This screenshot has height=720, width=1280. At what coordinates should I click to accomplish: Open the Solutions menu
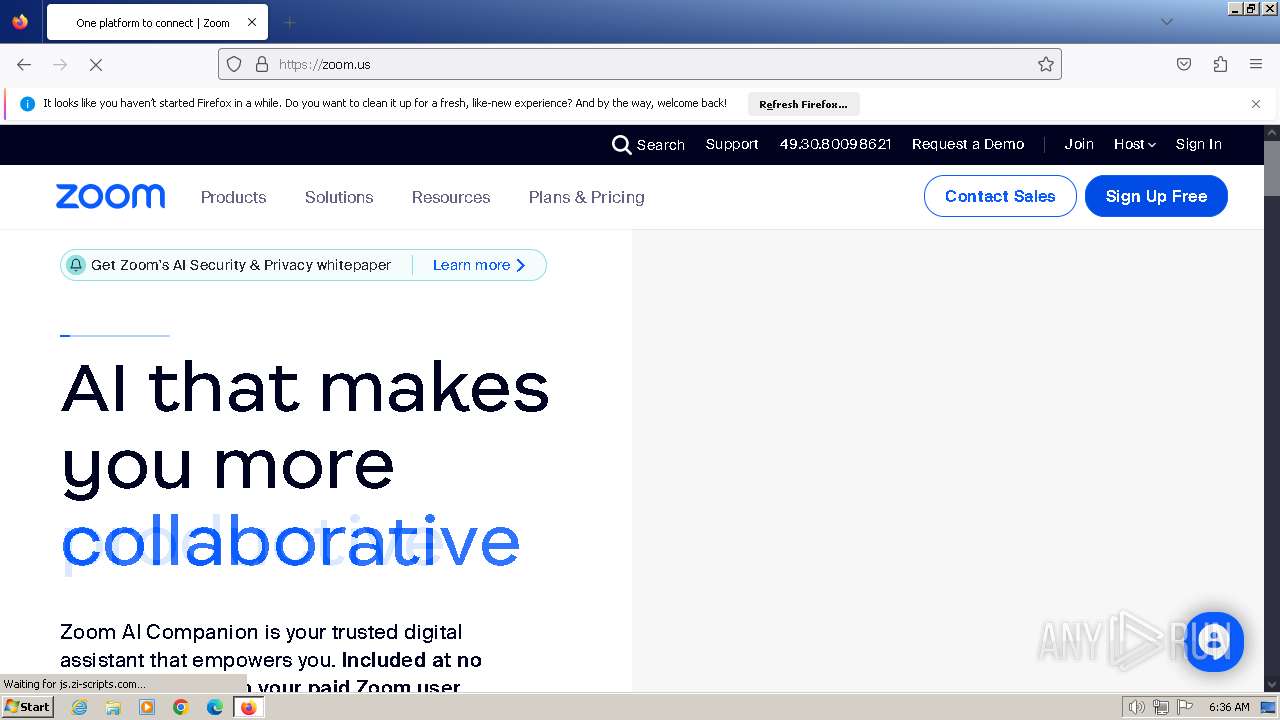(339, 197)
